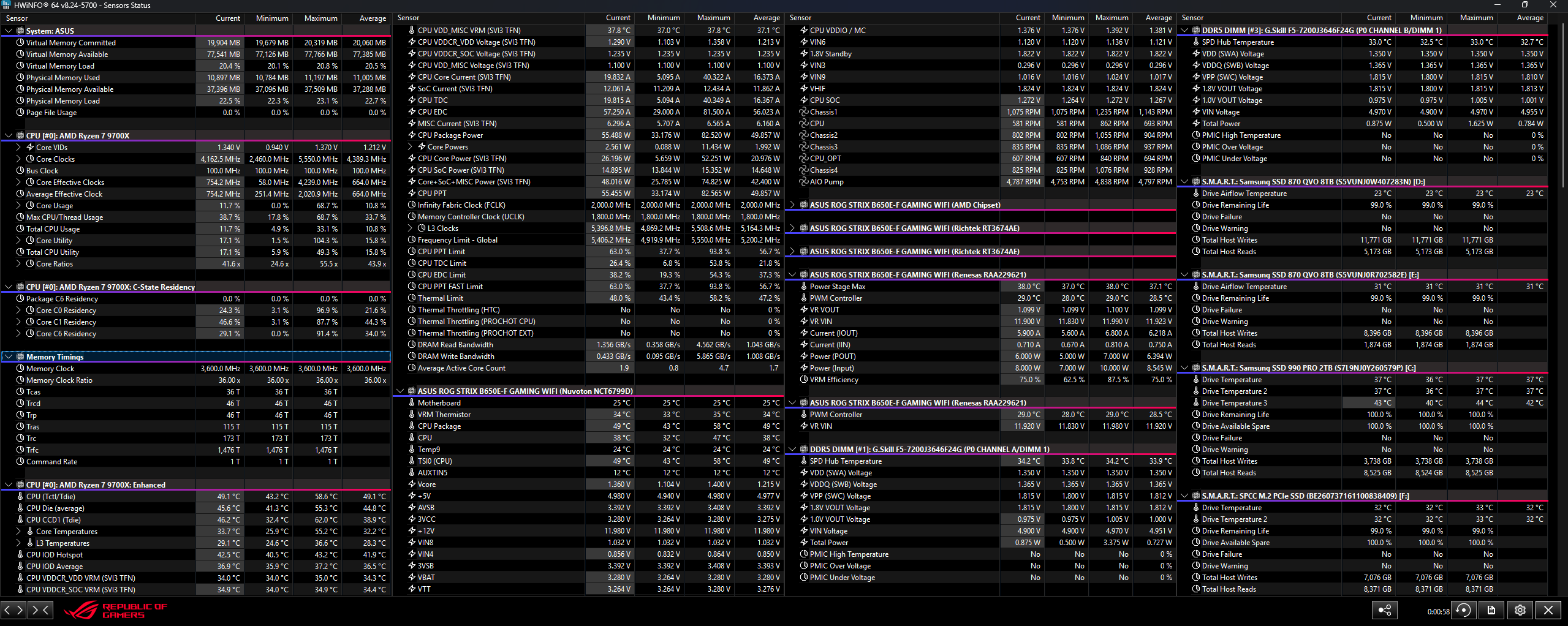Click the clock icon beside Bus Clock
The height and width of the screenshot is (626, 1568).
pyautogui.click(x=20, y=171)
